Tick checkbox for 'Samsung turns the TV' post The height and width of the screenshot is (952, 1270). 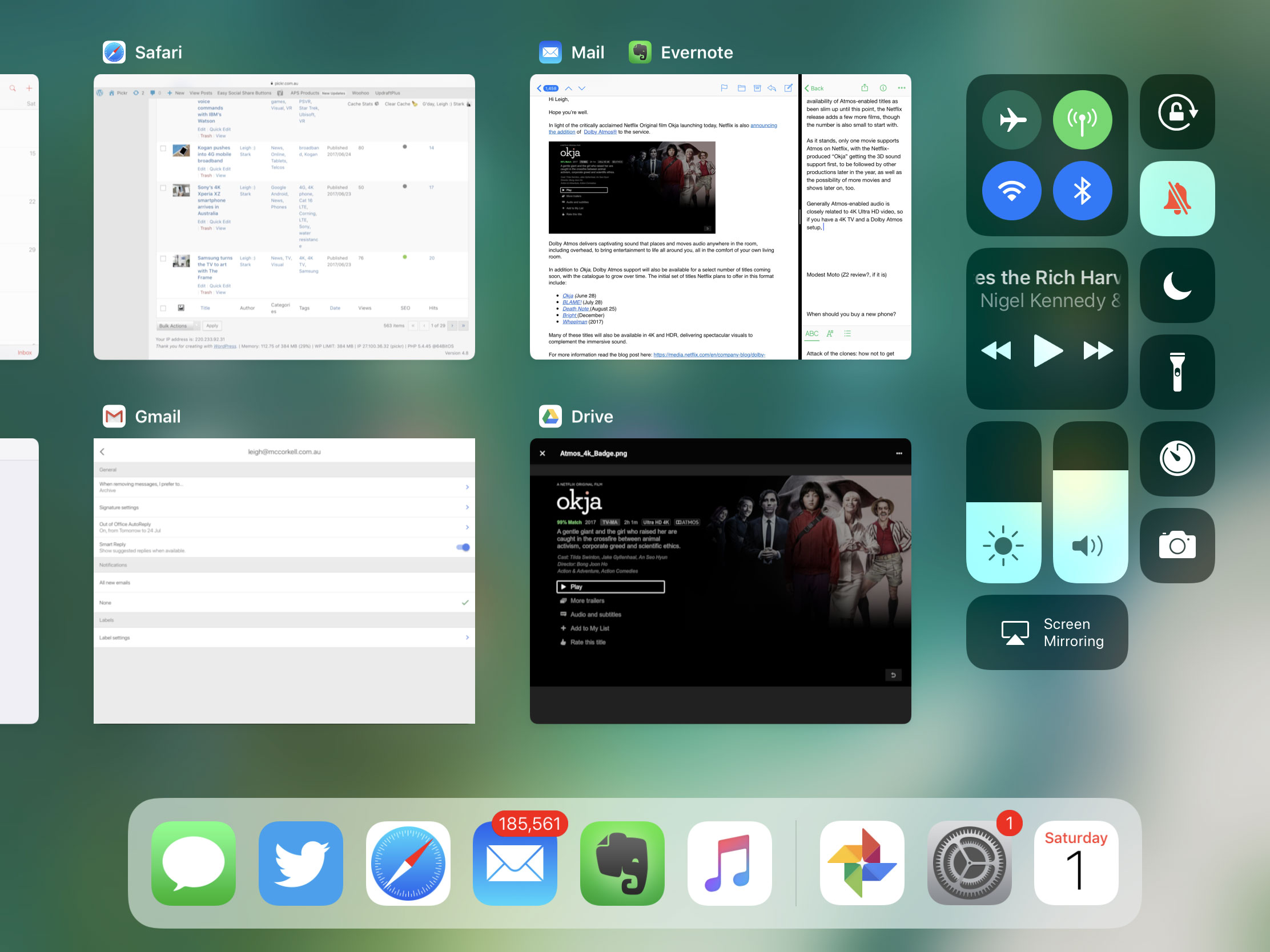[163, 258]
